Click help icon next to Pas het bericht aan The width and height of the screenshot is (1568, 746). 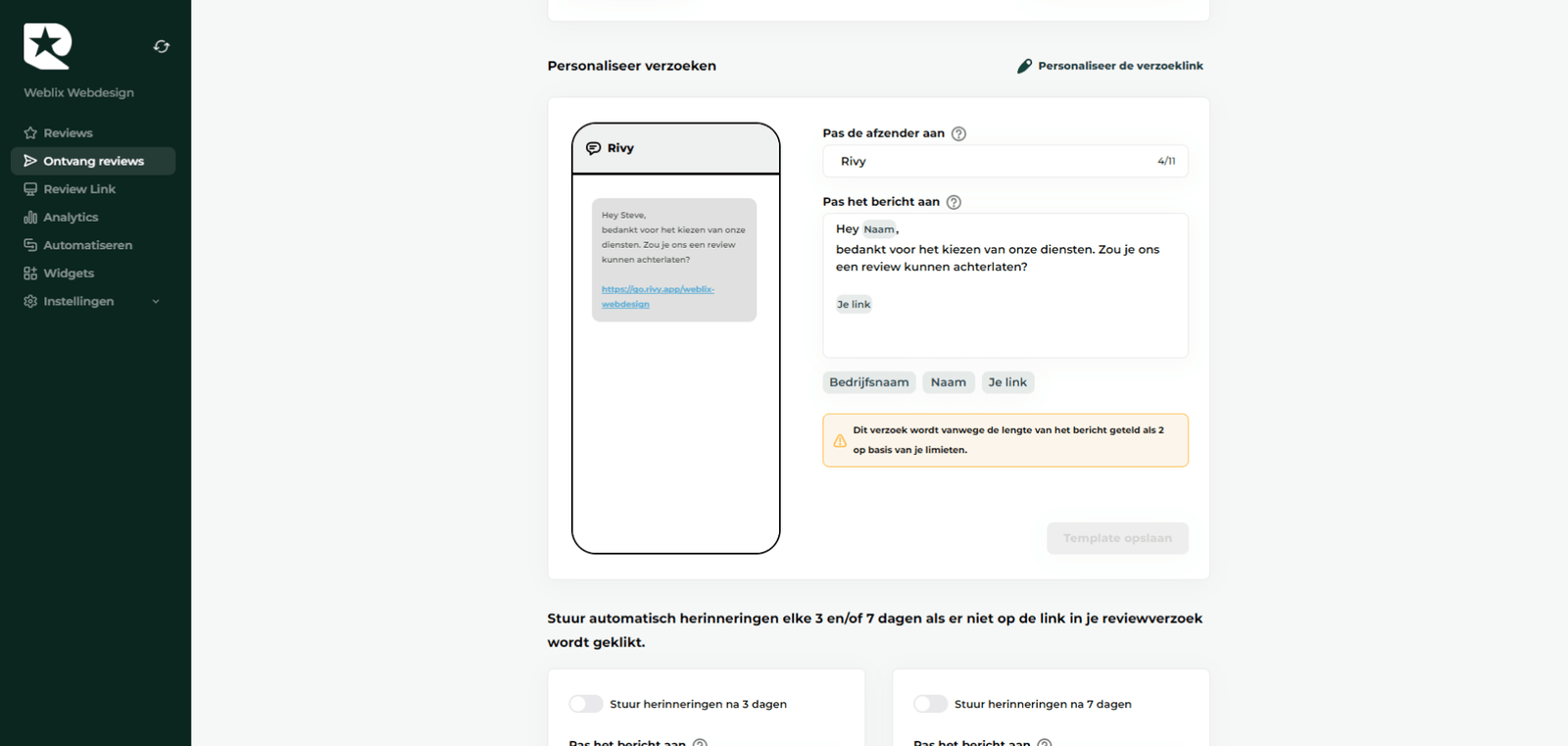coord(954,202)
